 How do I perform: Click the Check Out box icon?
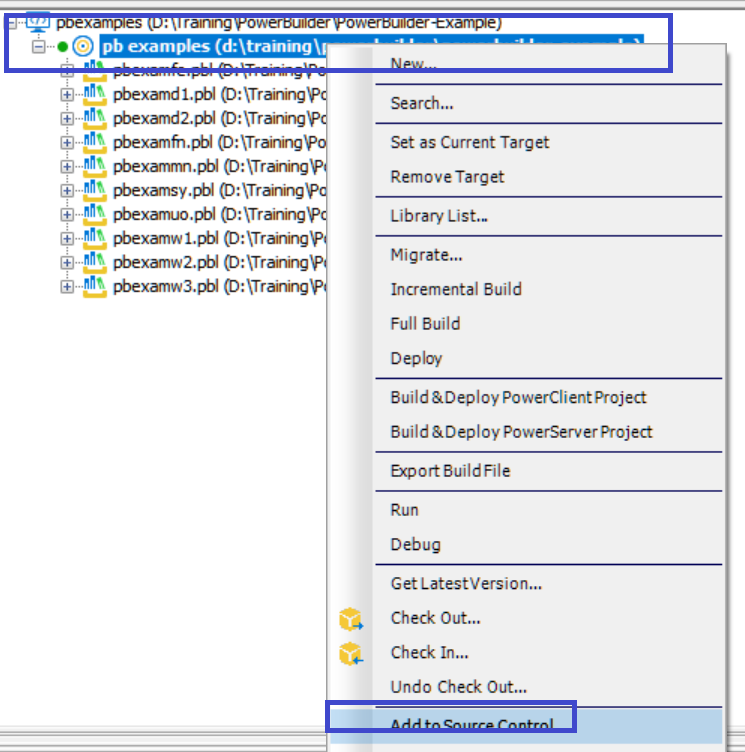(x=351, y=619)
